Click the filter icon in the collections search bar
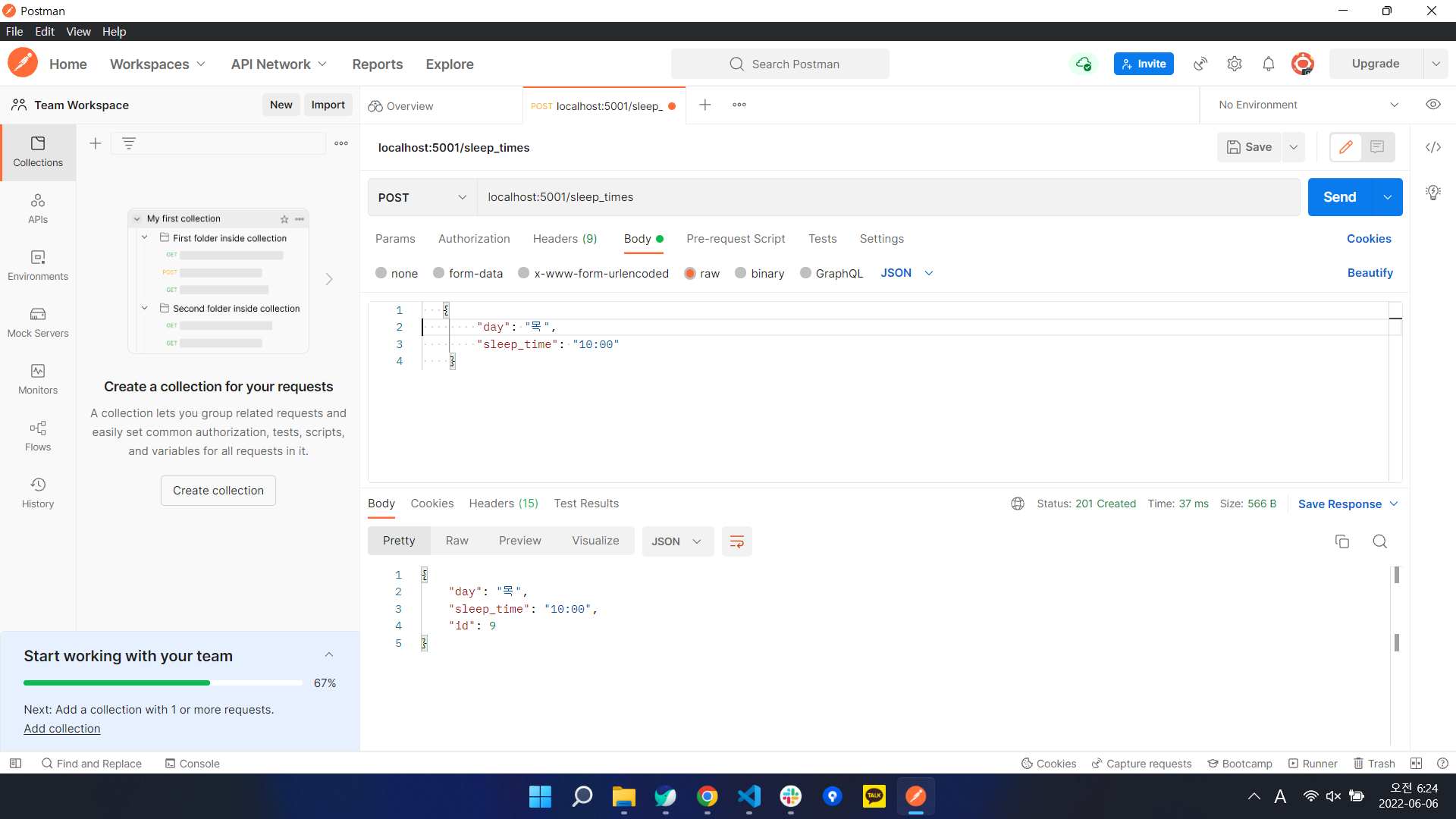Image resolution: width=1456 pixels, height=819 pixels. tap(129, 143)
